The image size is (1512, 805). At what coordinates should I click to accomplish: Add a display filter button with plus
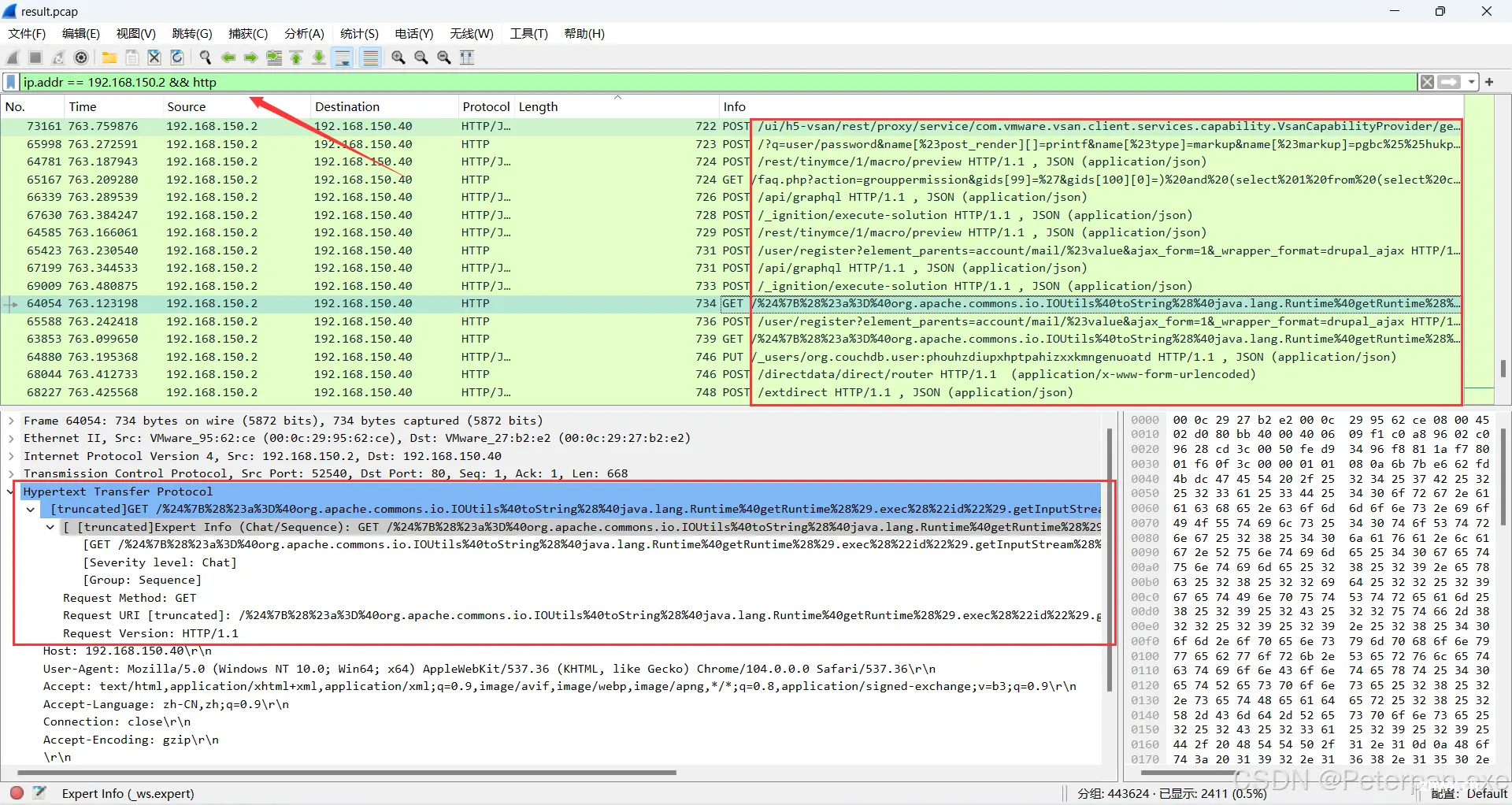click(1489, 82)
